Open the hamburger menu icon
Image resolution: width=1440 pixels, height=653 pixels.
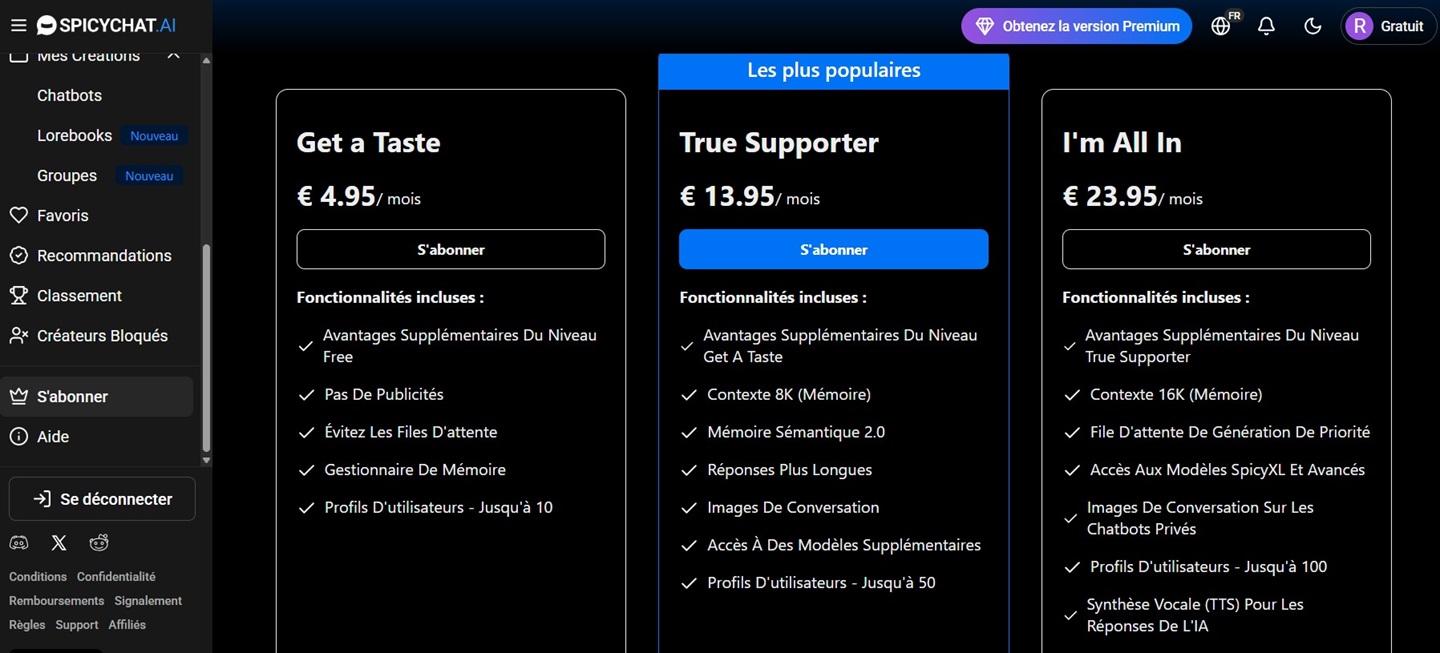click(x=18, y=25)
